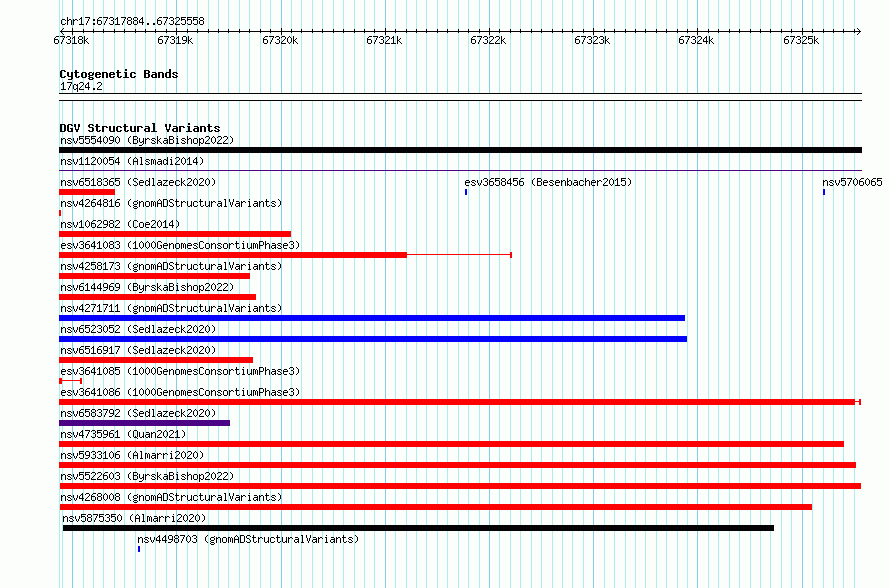The height and width of the screenshot is (588, 890).
Task: Click the 67325k ruler label
Action: click(x=801, y=40)
